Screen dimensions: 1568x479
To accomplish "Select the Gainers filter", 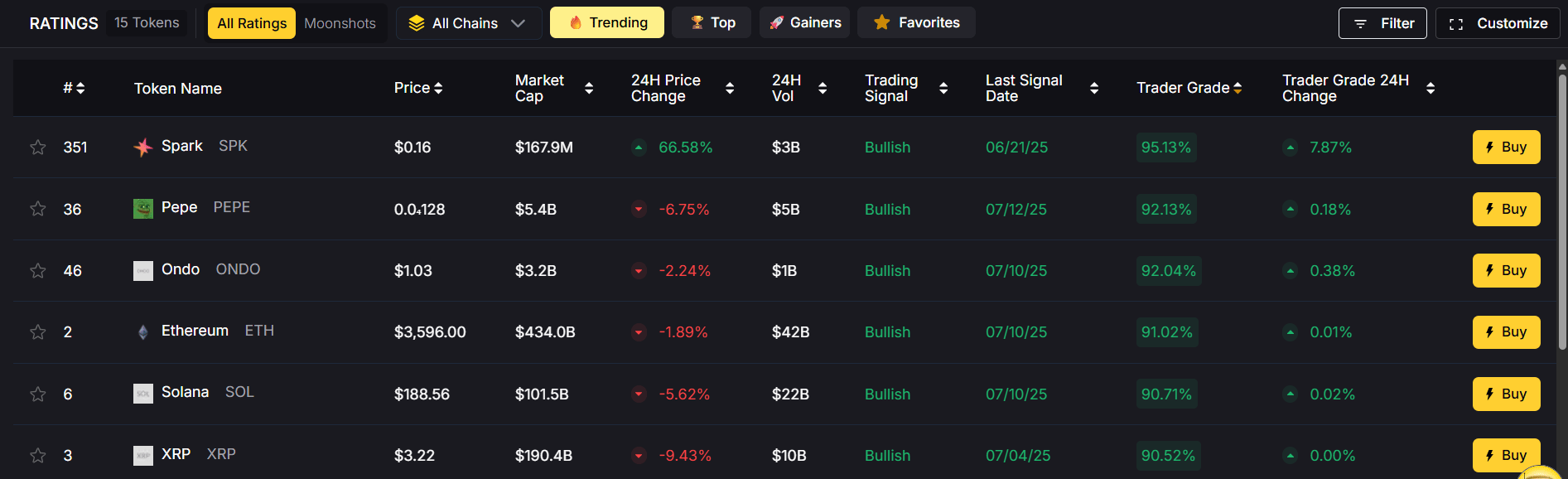I will point(804,22).
